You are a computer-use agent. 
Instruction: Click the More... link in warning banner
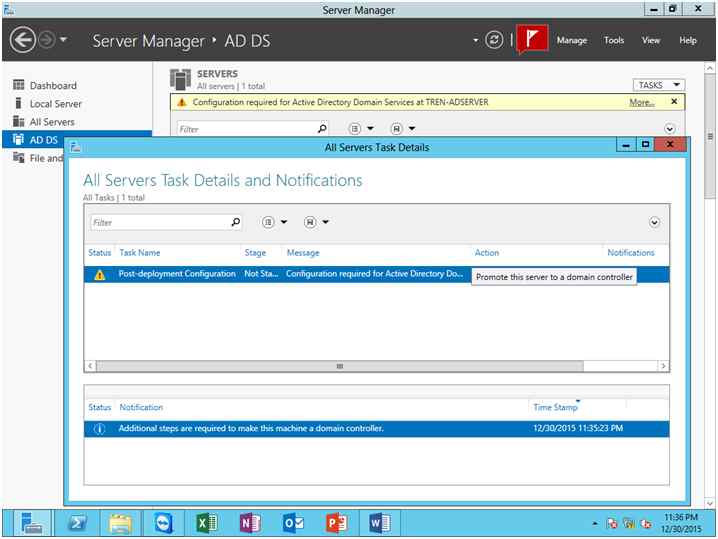[x=642, y=102]
